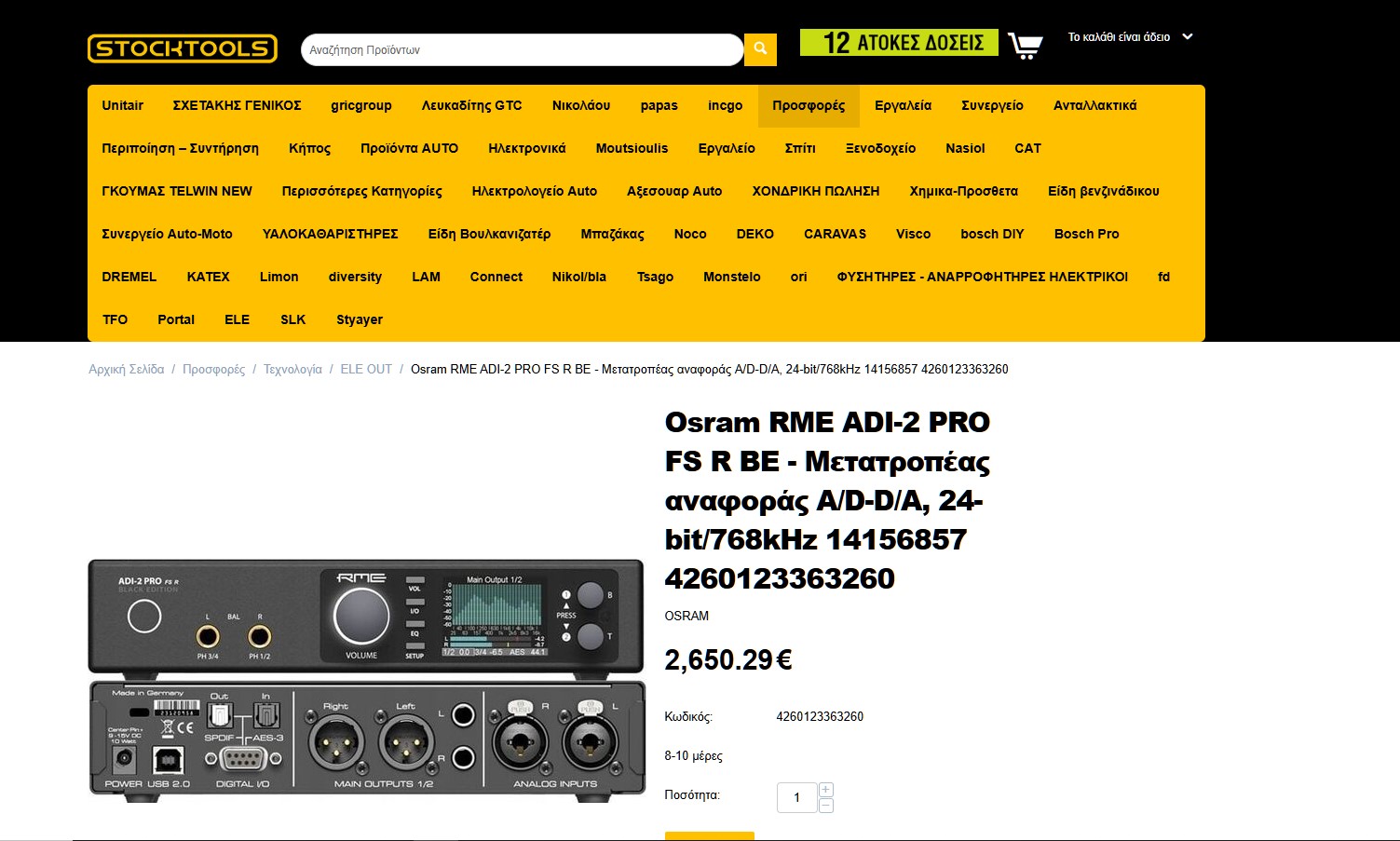This screenshot has height=841, width=1400.
Task: Select Ηλεκτρολογείο Auto category
Action: tap(534, 191)
